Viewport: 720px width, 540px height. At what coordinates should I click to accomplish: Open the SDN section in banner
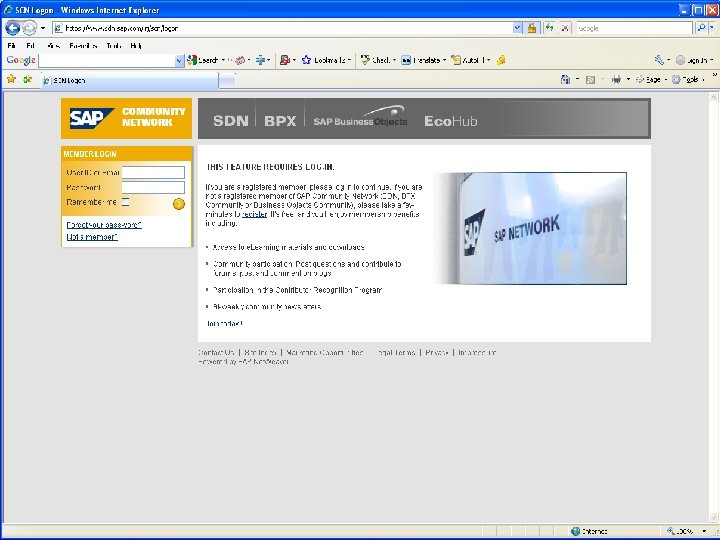(231, 121)
